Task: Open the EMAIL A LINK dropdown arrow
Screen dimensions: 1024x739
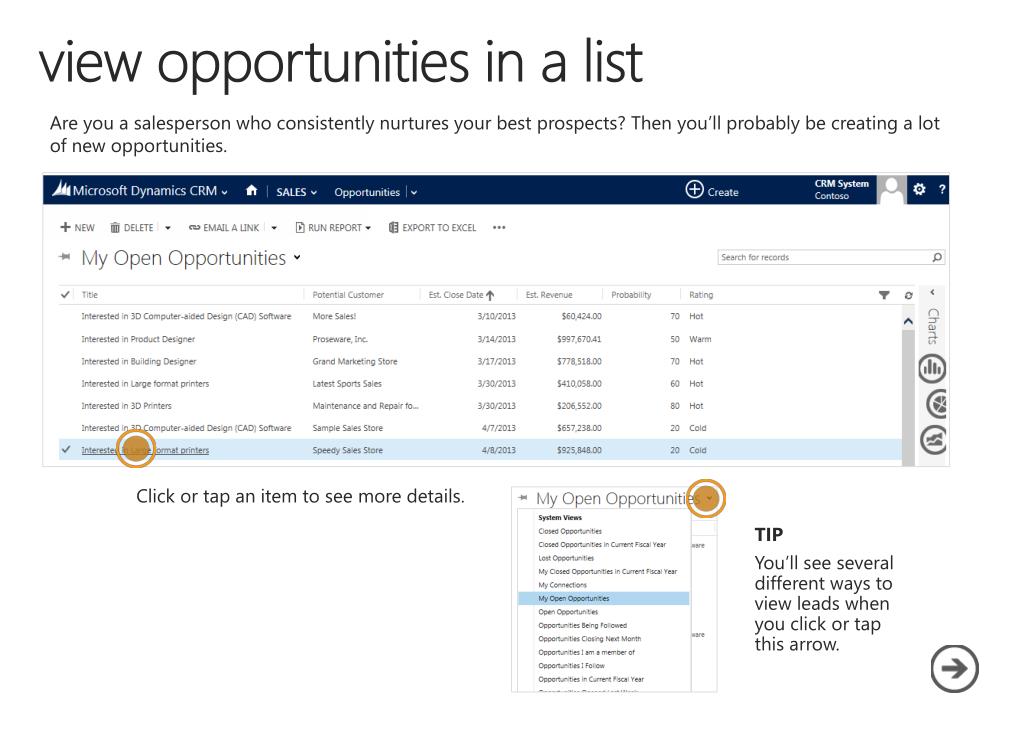Action: point(274,228)
